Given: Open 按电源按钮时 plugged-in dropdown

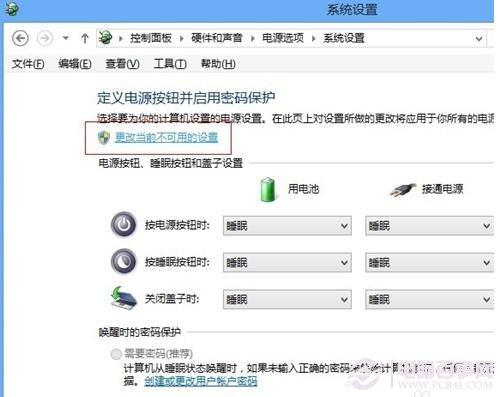Looking at the screenshot, I should pos(430,226).
